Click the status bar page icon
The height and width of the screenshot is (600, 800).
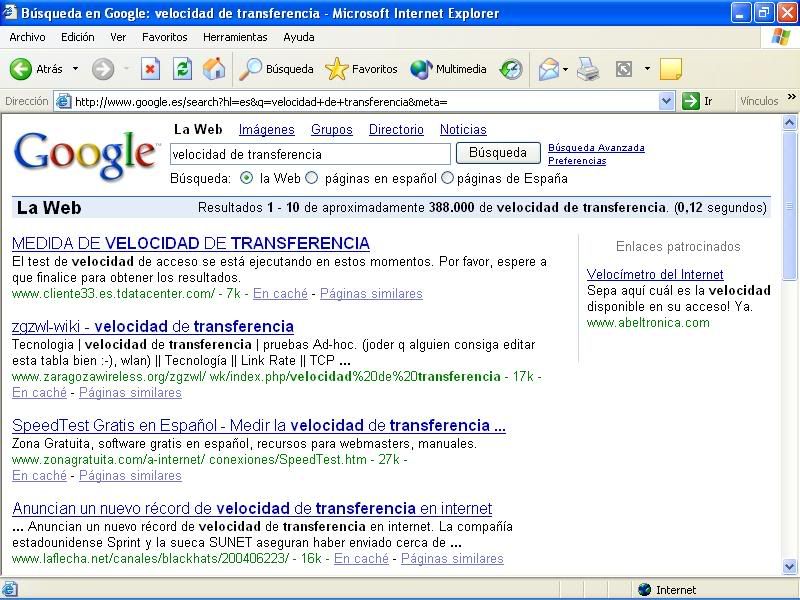coord(10,589)
